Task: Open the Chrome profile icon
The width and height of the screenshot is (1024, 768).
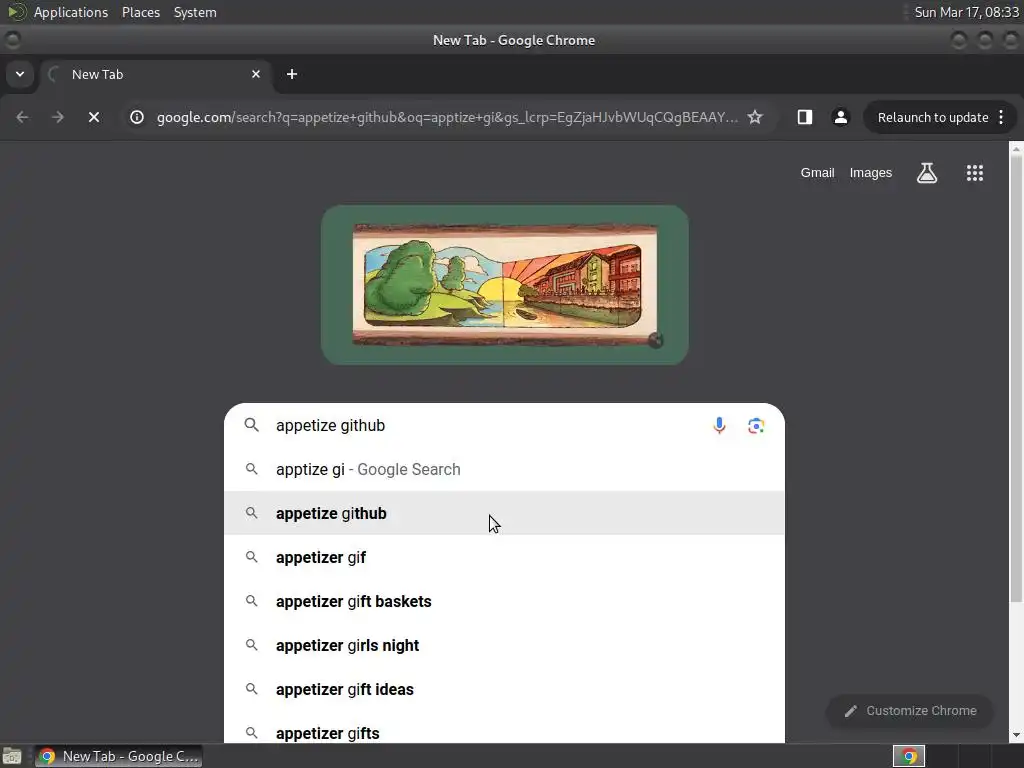Action: click(x=840, y=117)
